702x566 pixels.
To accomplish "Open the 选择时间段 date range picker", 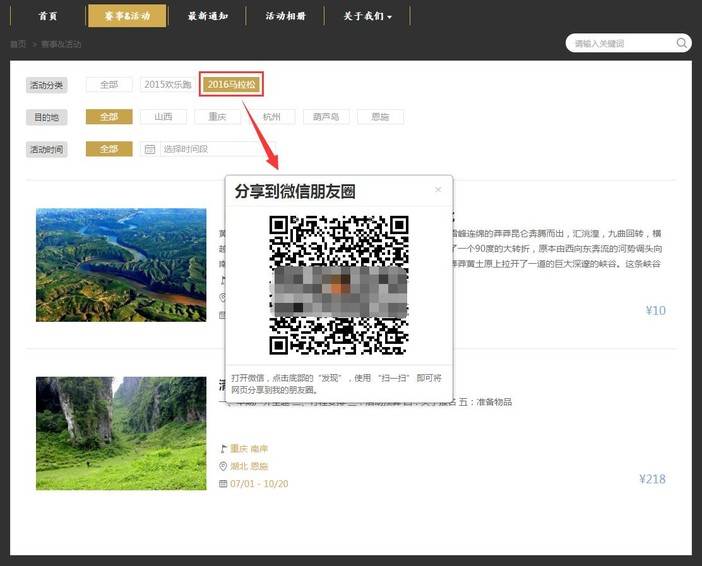I will point(200,149).
